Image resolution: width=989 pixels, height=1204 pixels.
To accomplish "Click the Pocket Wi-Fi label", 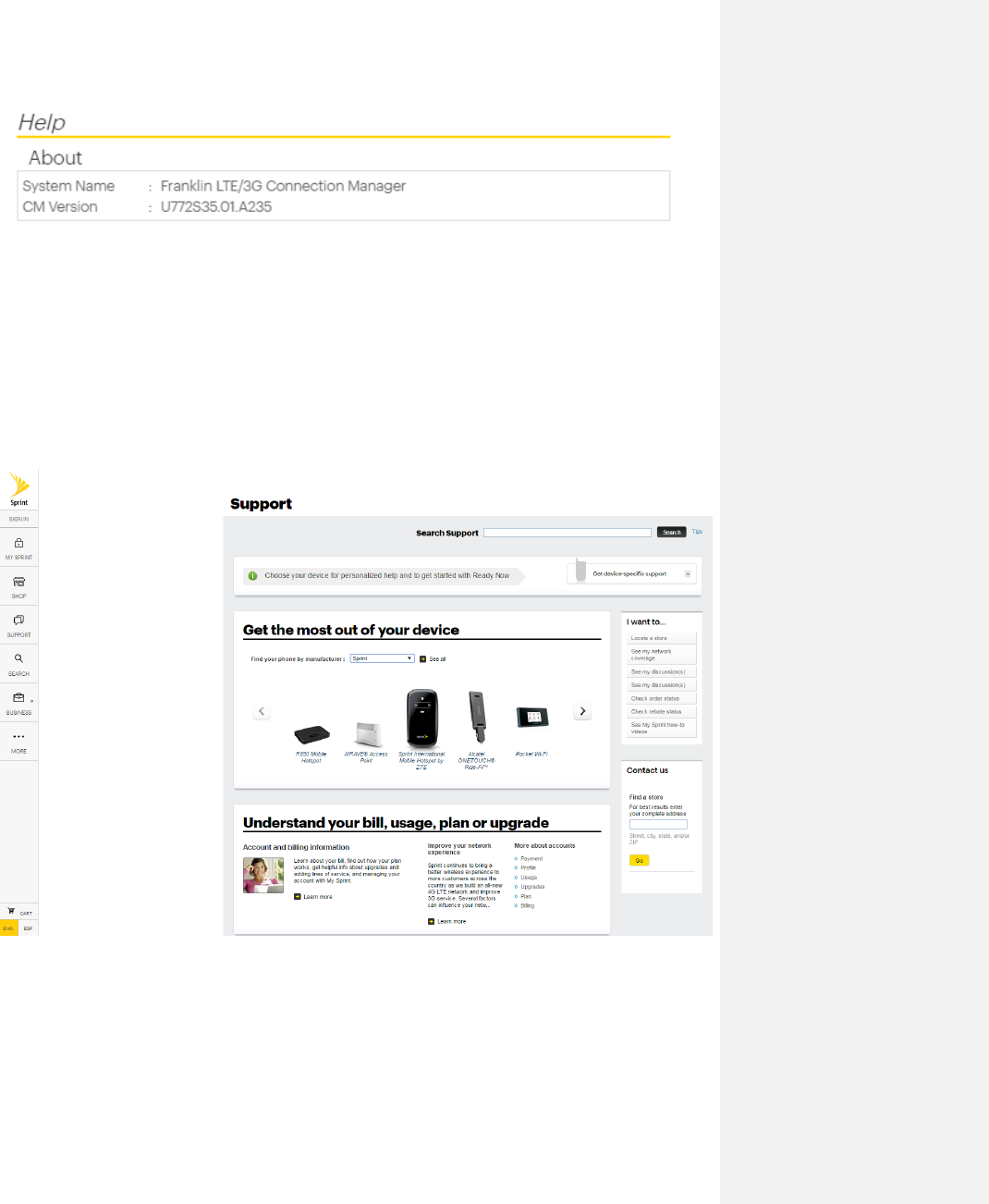I will point(531,754).
